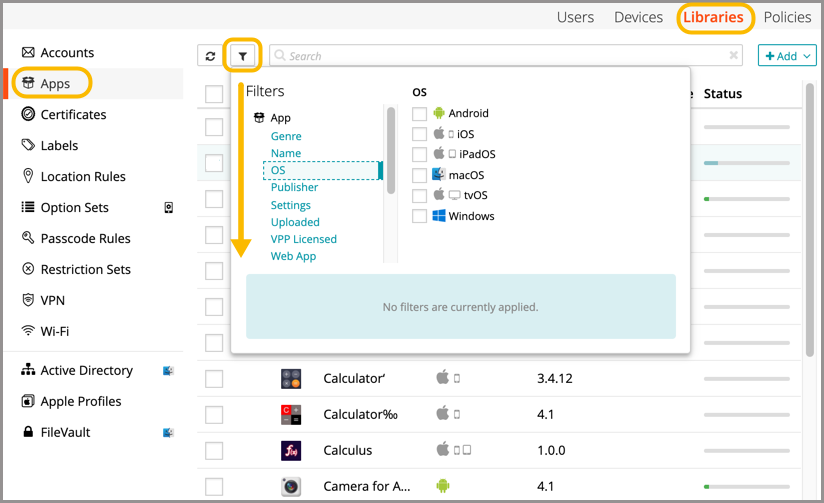Screen dimensions: 824x503
Task: Select the Publisher filter category
Action: [x=294, y=187]
